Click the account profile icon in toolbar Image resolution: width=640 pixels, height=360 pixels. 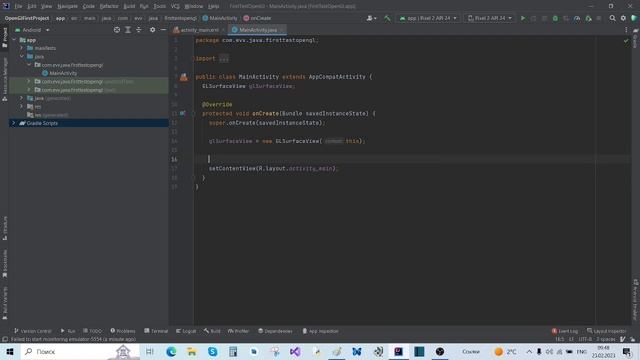(371, 18)
